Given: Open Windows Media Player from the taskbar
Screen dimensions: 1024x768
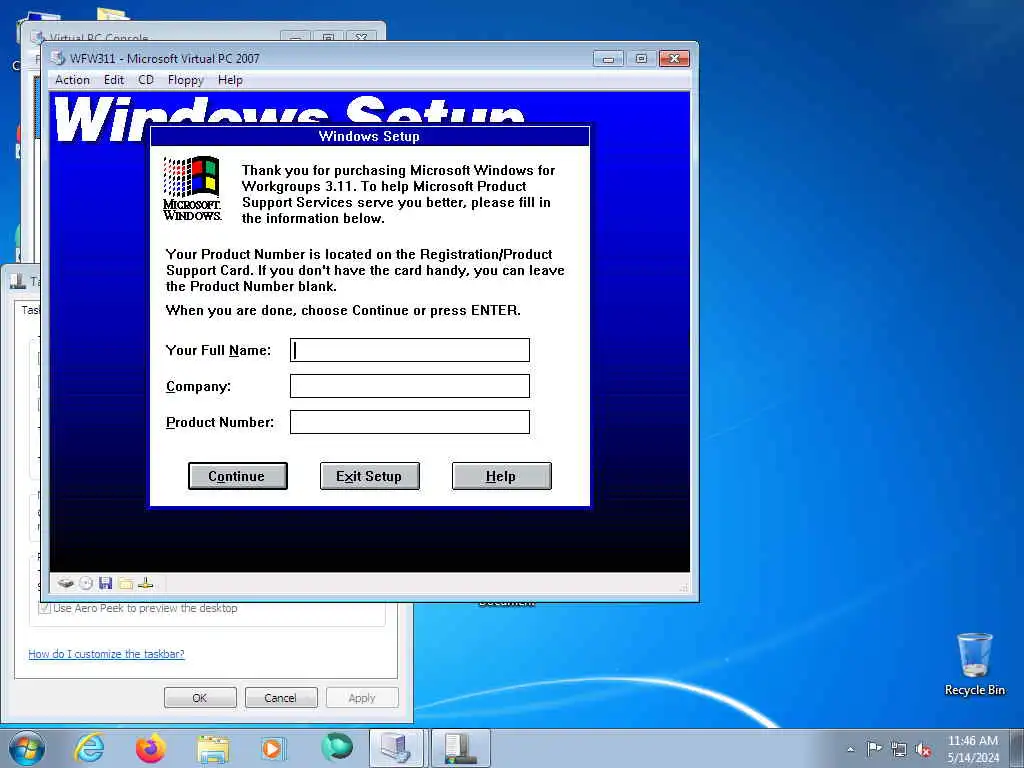Looking at the screenshot, I should (x=272, y=748).
